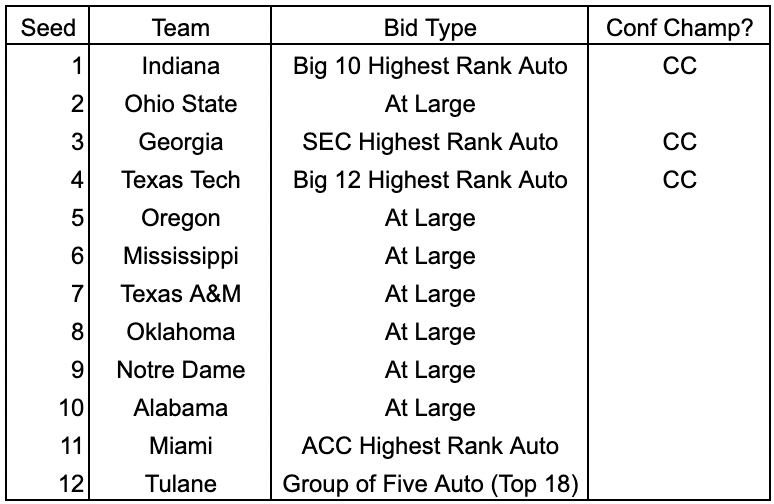This screenshot has height=504, width=774.
Task: Select the Mississippi team cell
Action: click(181, 256)
